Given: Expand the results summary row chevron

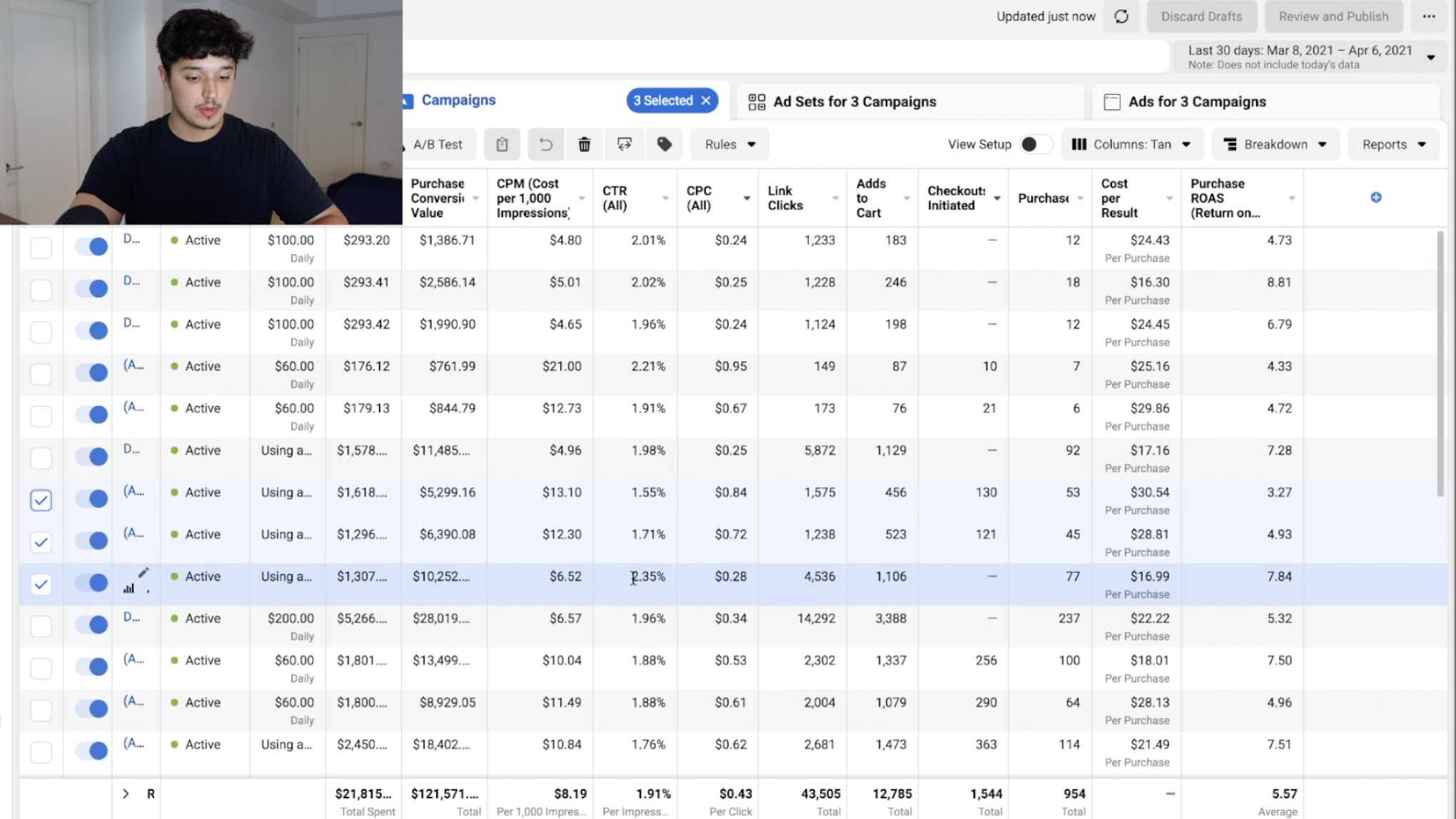Looking at the screenshot, I should 126,793.
